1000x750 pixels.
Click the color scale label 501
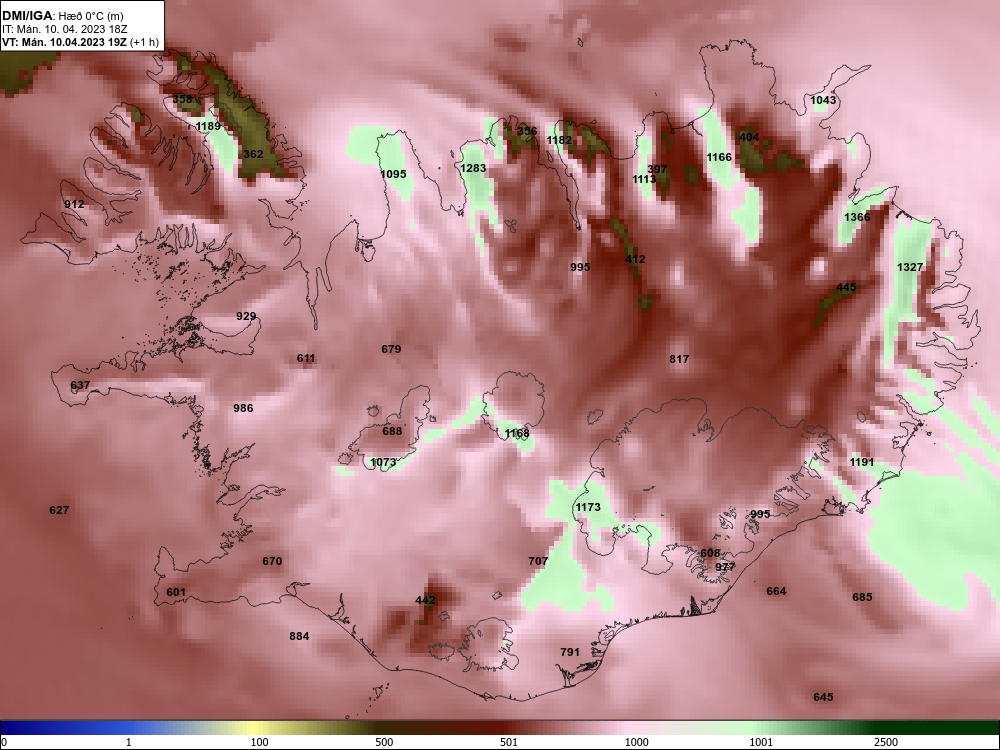tap(508, 742)
